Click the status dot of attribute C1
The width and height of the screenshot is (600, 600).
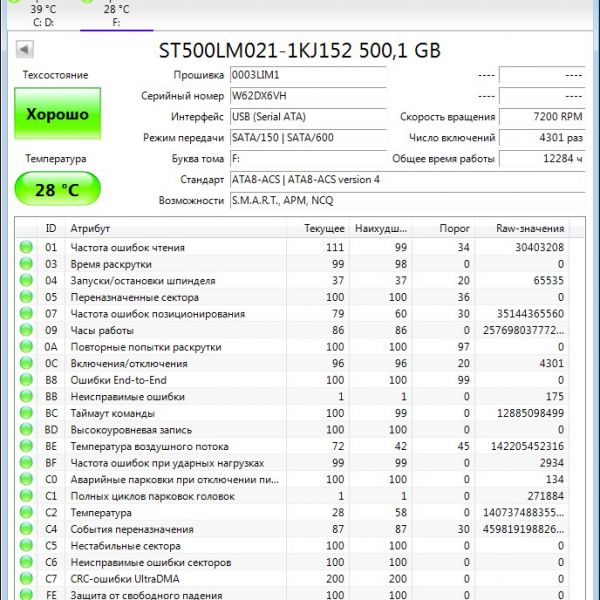point(26,496)
